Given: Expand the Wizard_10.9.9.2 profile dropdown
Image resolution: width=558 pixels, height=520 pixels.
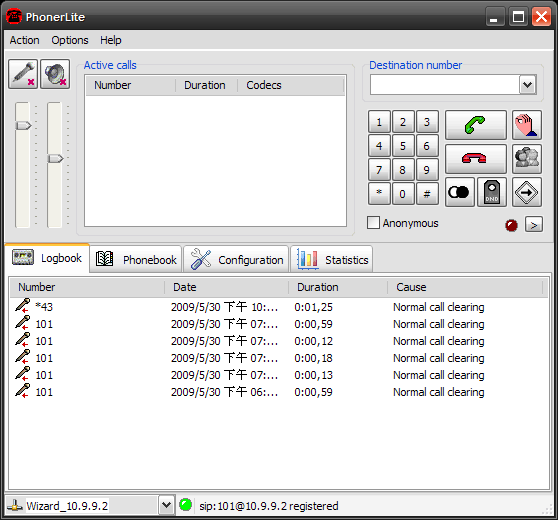Looking at the screenshot, I should [x=166, y=505].
